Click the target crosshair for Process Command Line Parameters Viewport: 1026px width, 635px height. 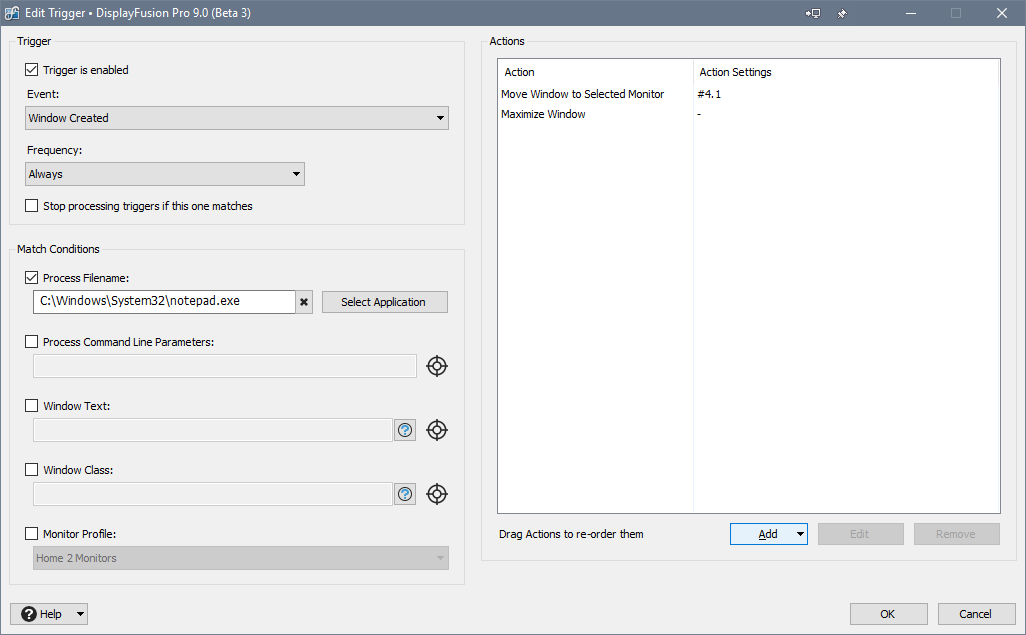coord(436,366)
